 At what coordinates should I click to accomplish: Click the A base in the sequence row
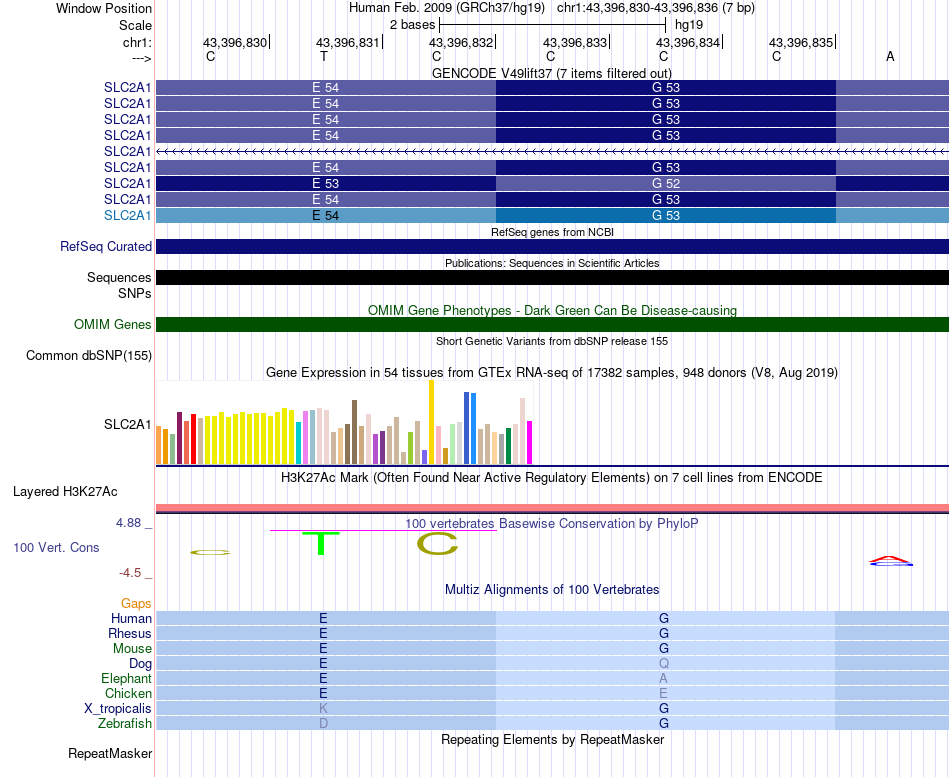pyautogui.click(x=890, y=56)
